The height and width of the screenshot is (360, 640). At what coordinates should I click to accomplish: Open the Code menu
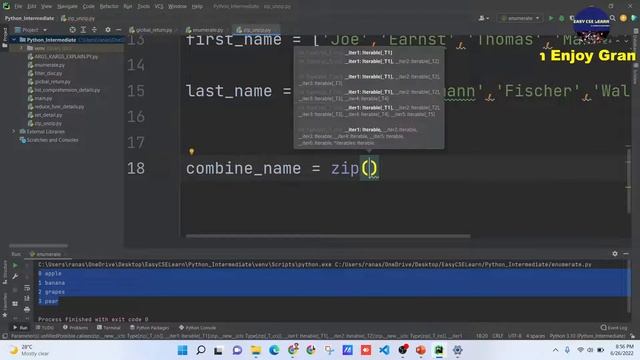(89, 7)
